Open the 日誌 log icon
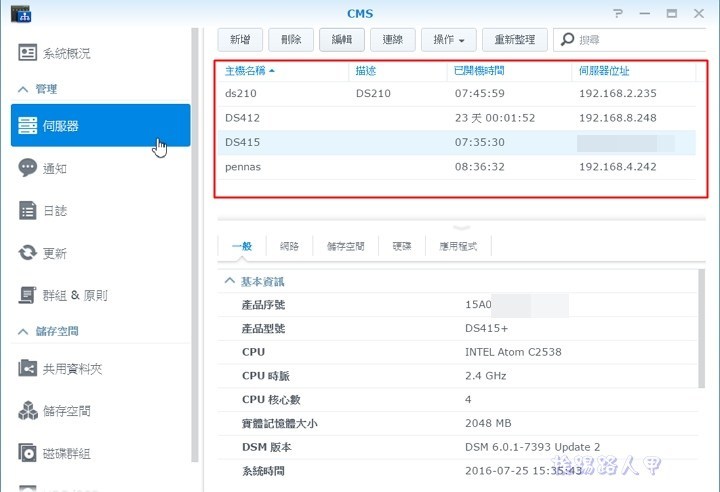 (x=28, y=210)
